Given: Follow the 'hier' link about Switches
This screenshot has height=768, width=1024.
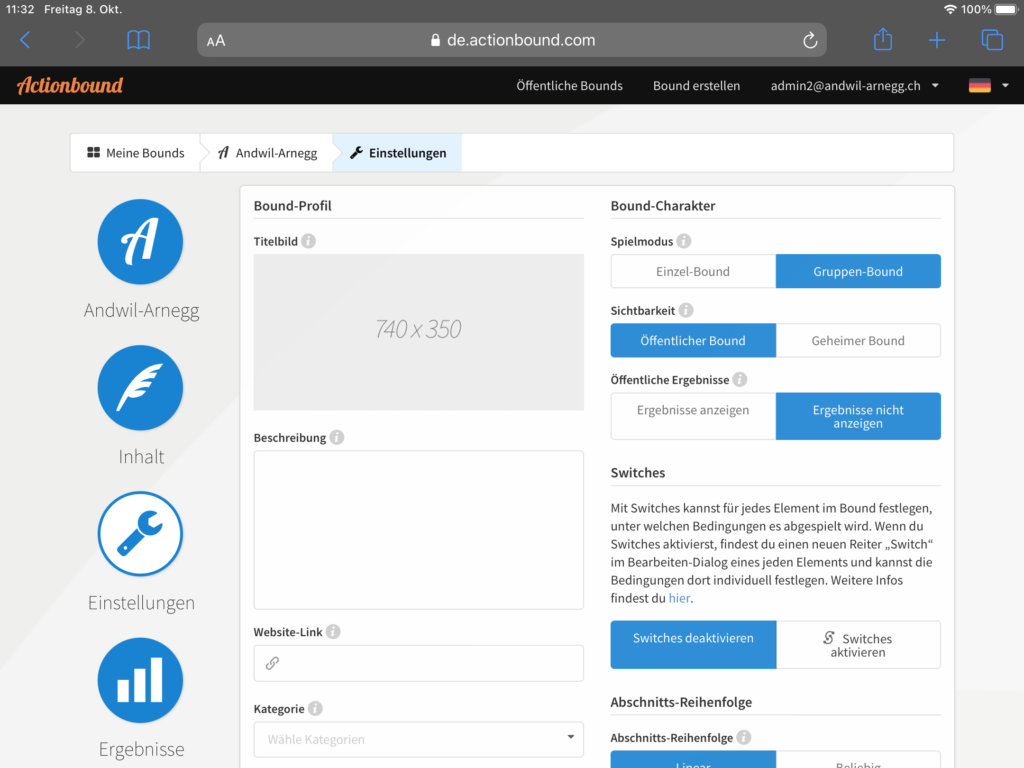Looking at the screenshot, I should coord(679,598).
